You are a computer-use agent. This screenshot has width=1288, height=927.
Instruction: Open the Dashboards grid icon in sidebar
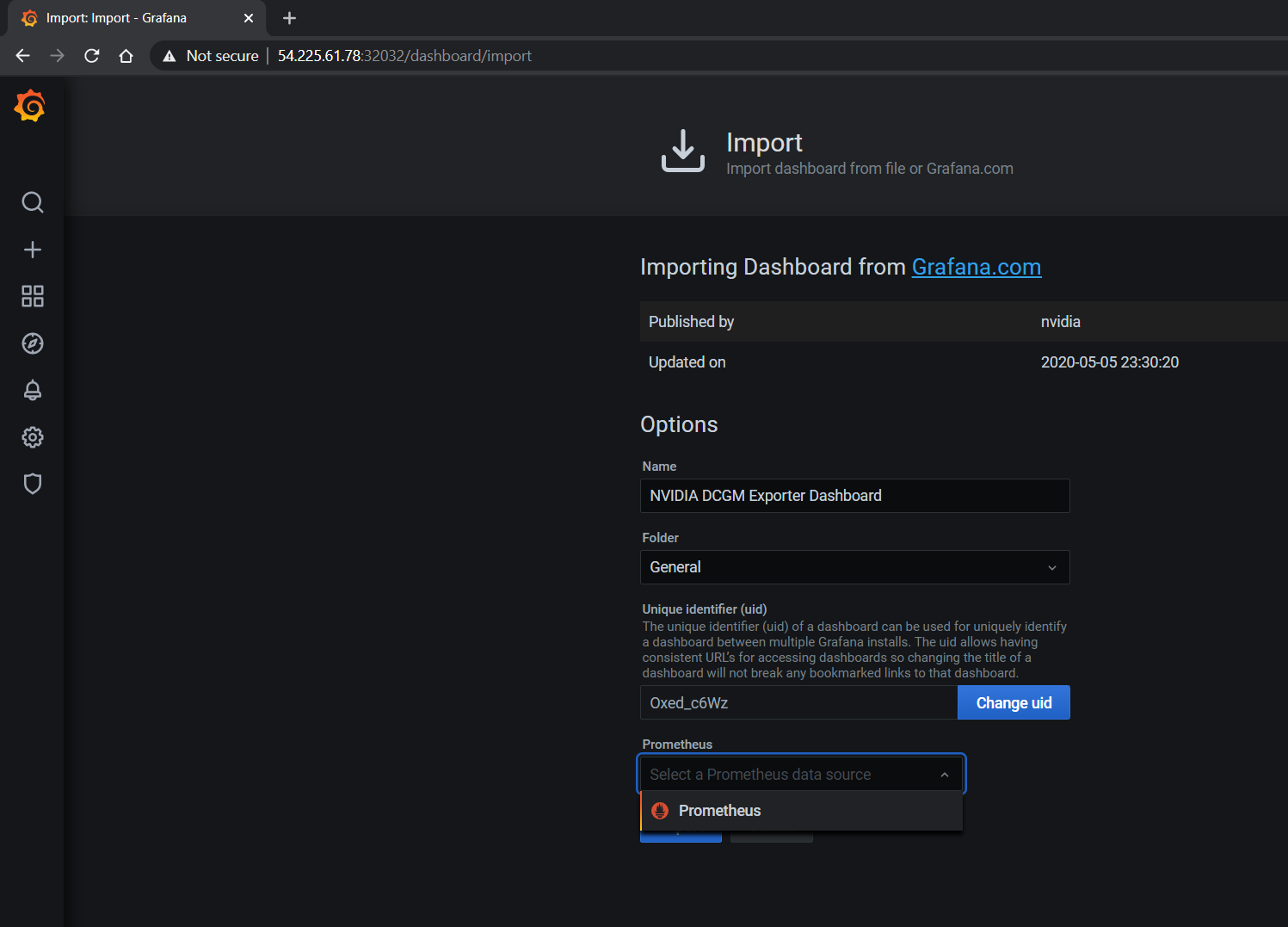coord(33,296)
